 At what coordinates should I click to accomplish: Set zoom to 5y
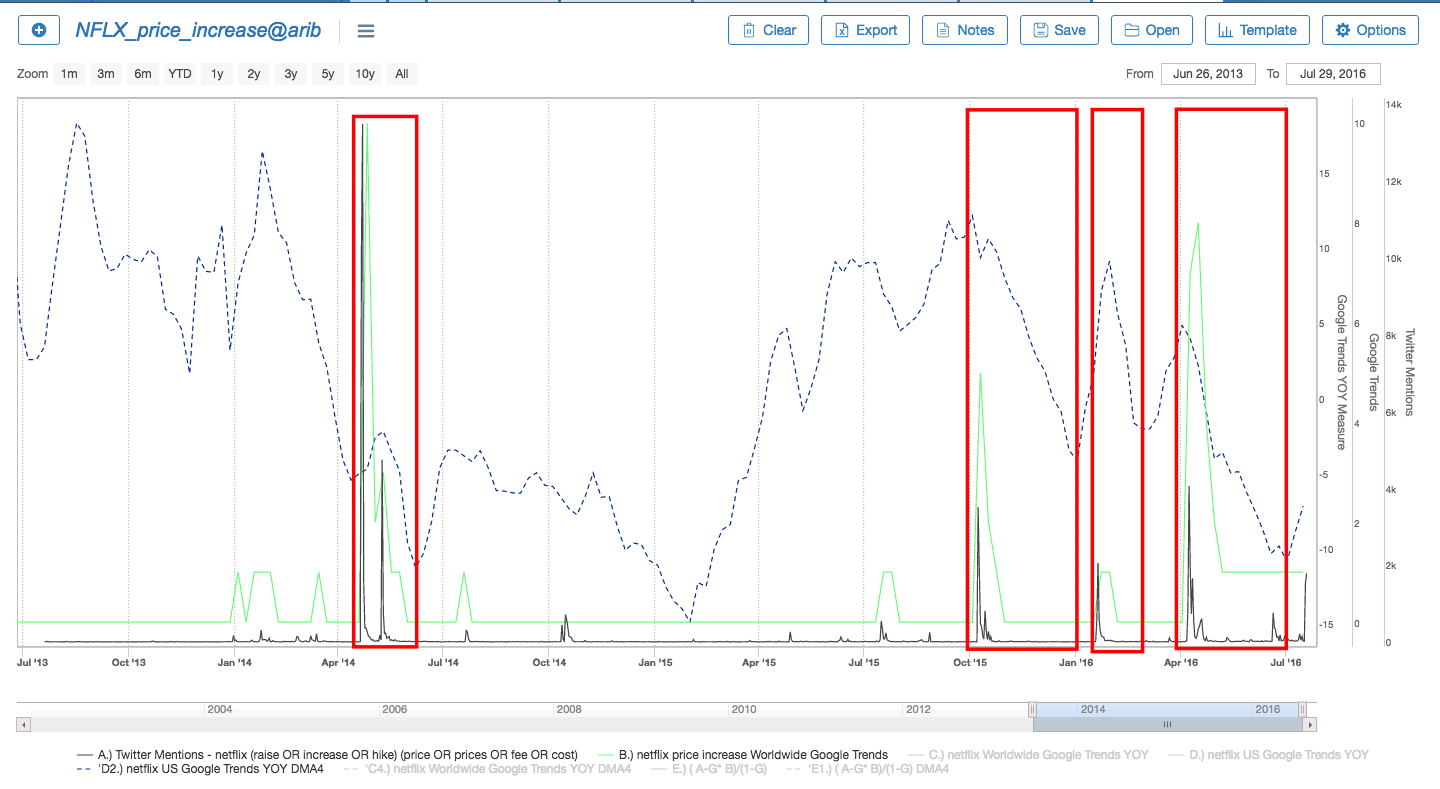[x=327, y=74]
